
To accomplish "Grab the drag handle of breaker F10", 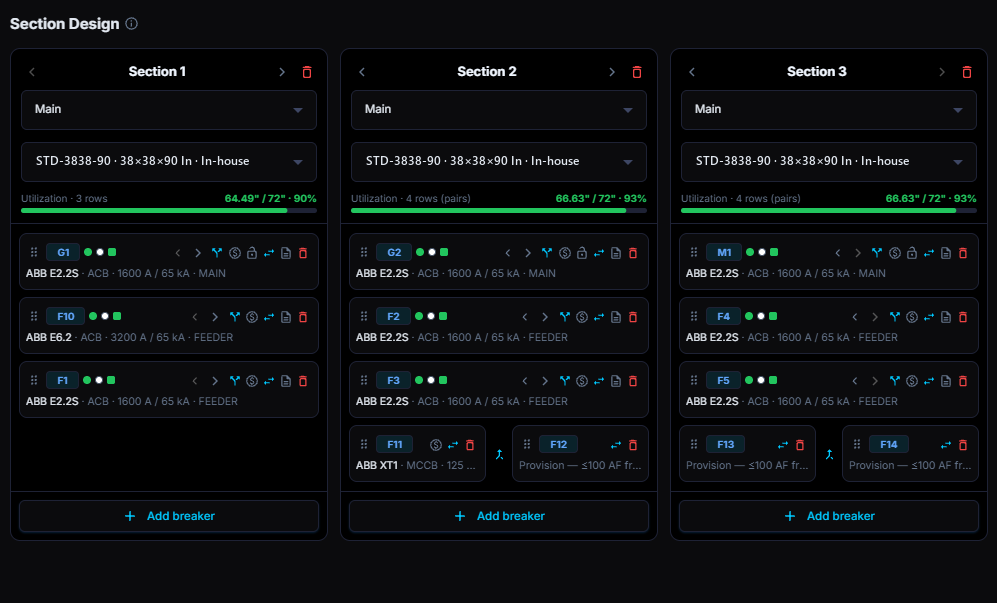I will pyautogui.click(x=34, y=316).
